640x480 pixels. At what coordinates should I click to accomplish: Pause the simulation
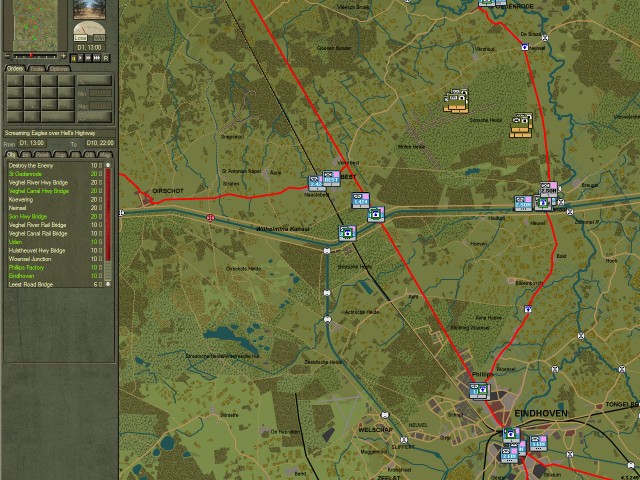pyautogui.click(x=74, y=58)
